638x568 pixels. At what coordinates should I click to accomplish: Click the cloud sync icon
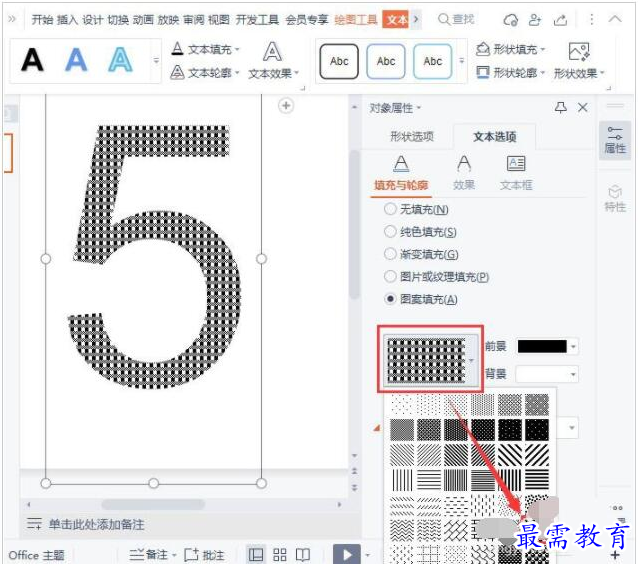(x=510, y=20)
